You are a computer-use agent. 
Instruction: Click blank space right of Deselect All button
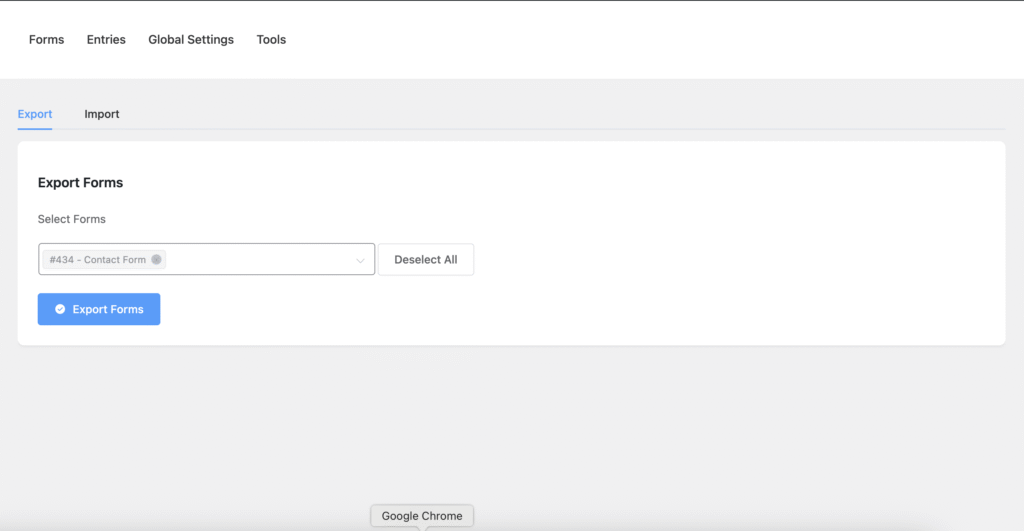(x=700, y=260)
